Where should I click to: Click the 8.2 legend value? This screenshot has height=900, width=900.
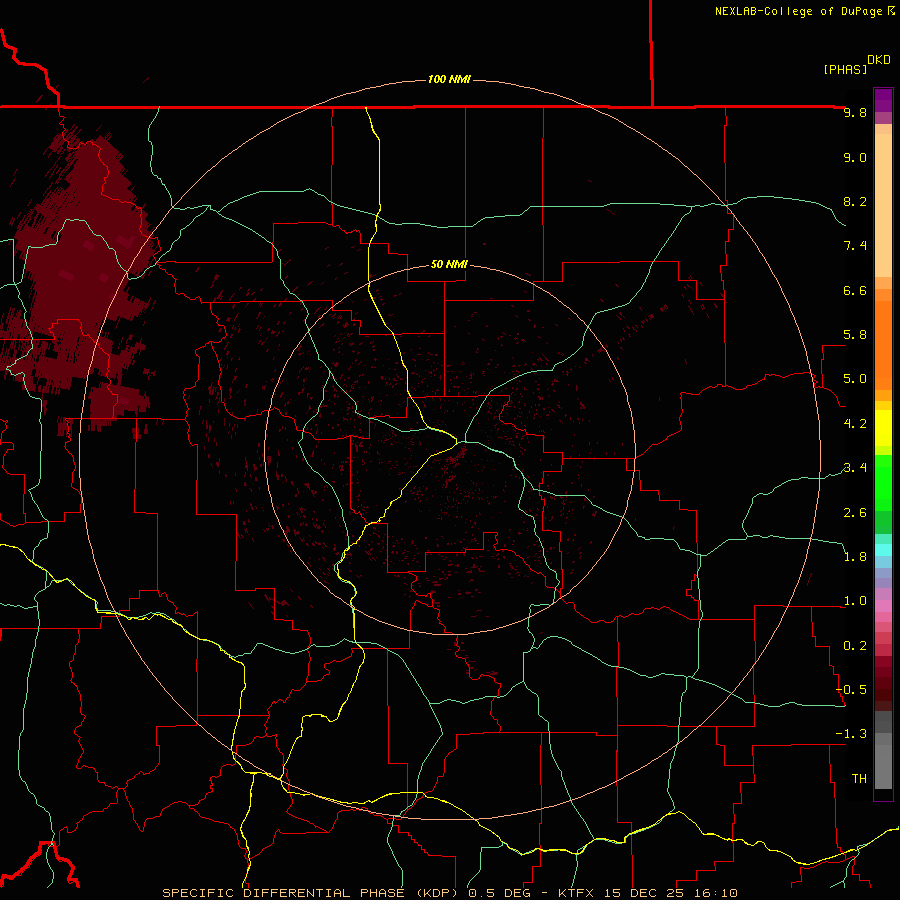[855, 201]
